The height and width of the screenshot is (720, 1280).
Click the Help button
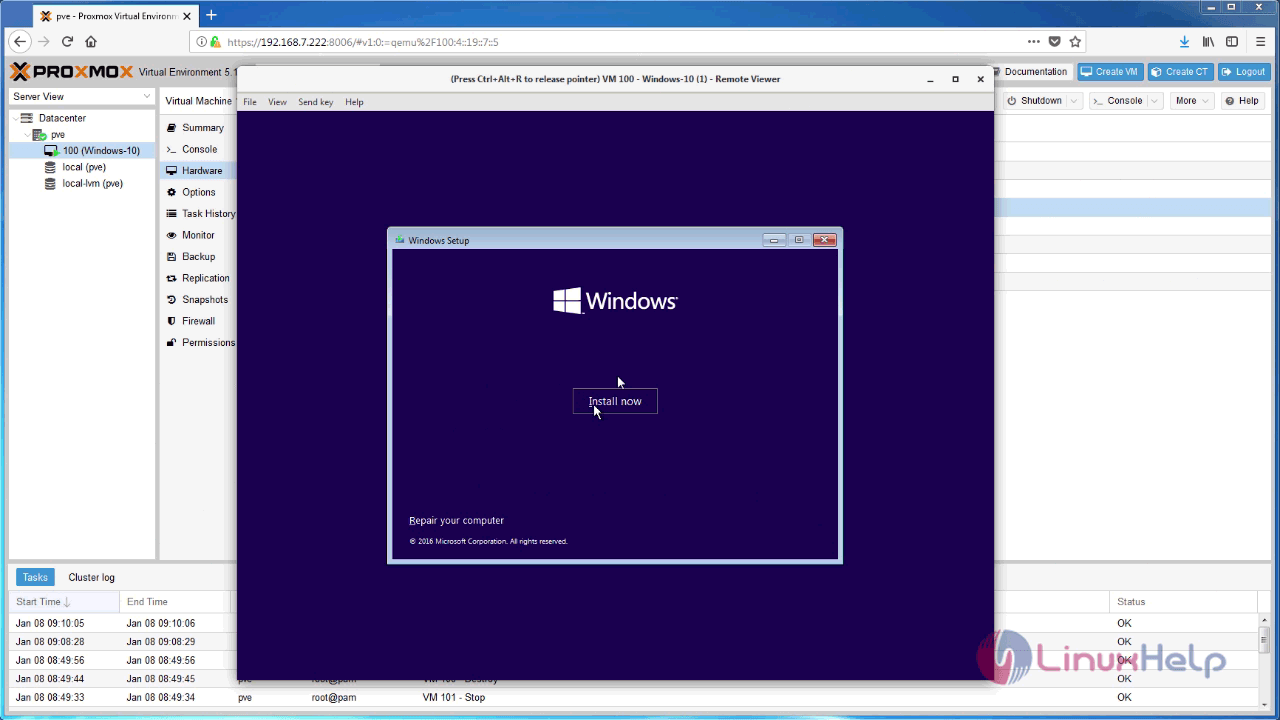pos(1242,101)
